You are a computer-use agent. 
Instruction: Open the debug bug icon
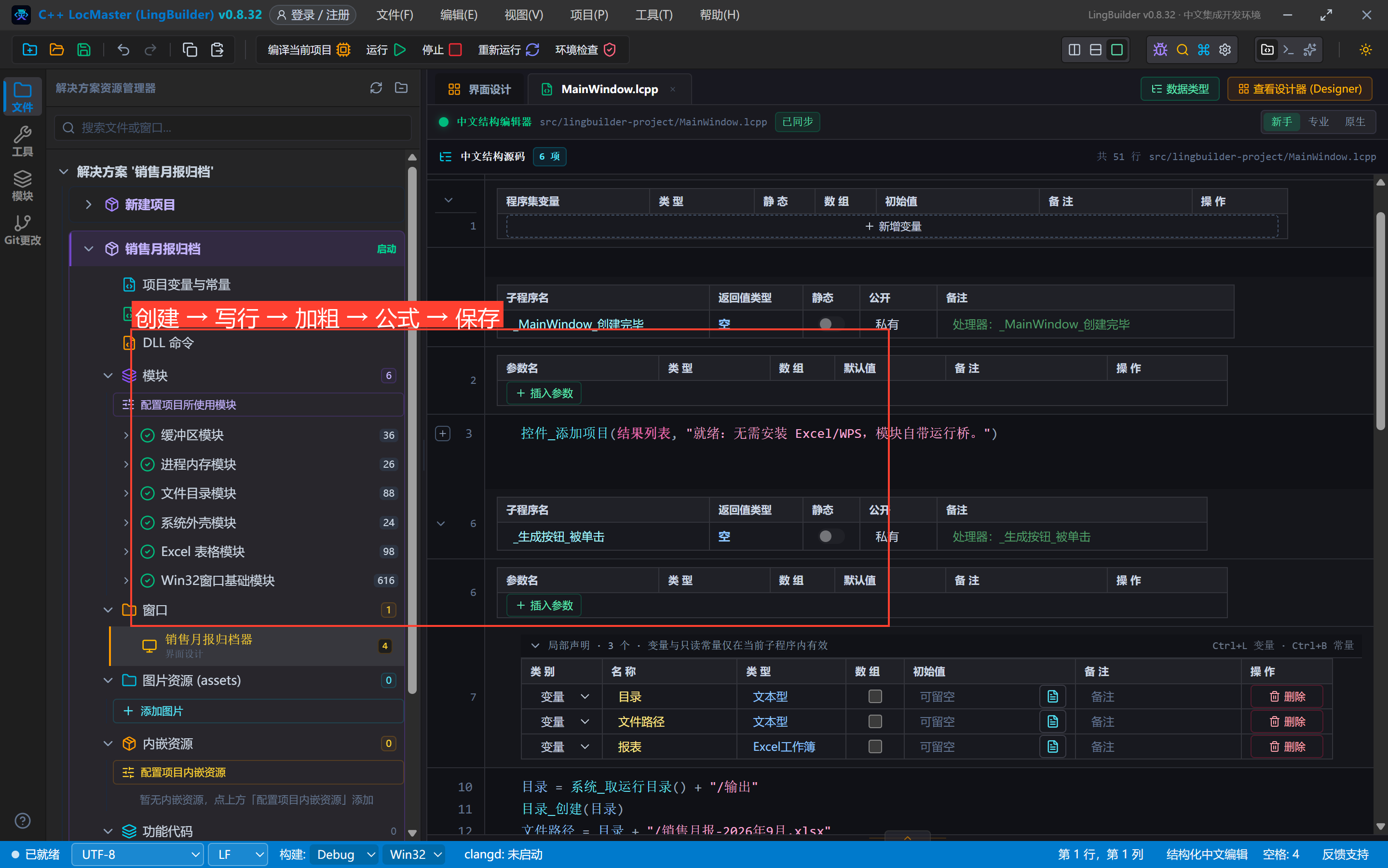pyautogui.click(x=1160, y=50)
